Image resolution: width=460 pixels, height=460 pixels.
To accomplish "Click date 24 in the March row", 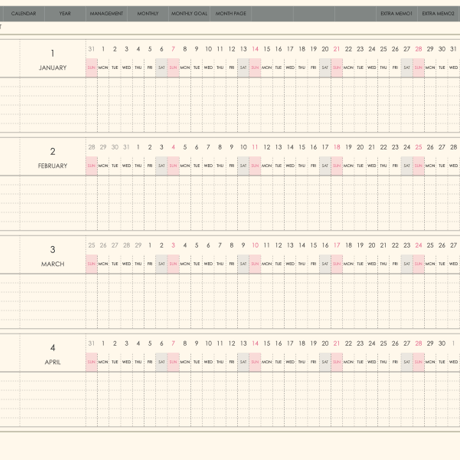I will 419,245.
